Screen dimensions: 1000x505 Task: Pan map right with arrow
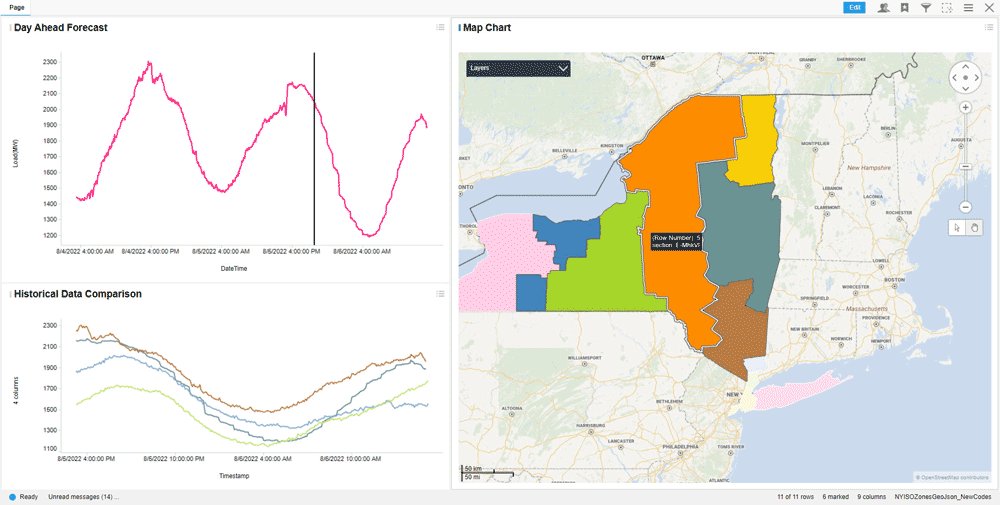coord(976,78)
